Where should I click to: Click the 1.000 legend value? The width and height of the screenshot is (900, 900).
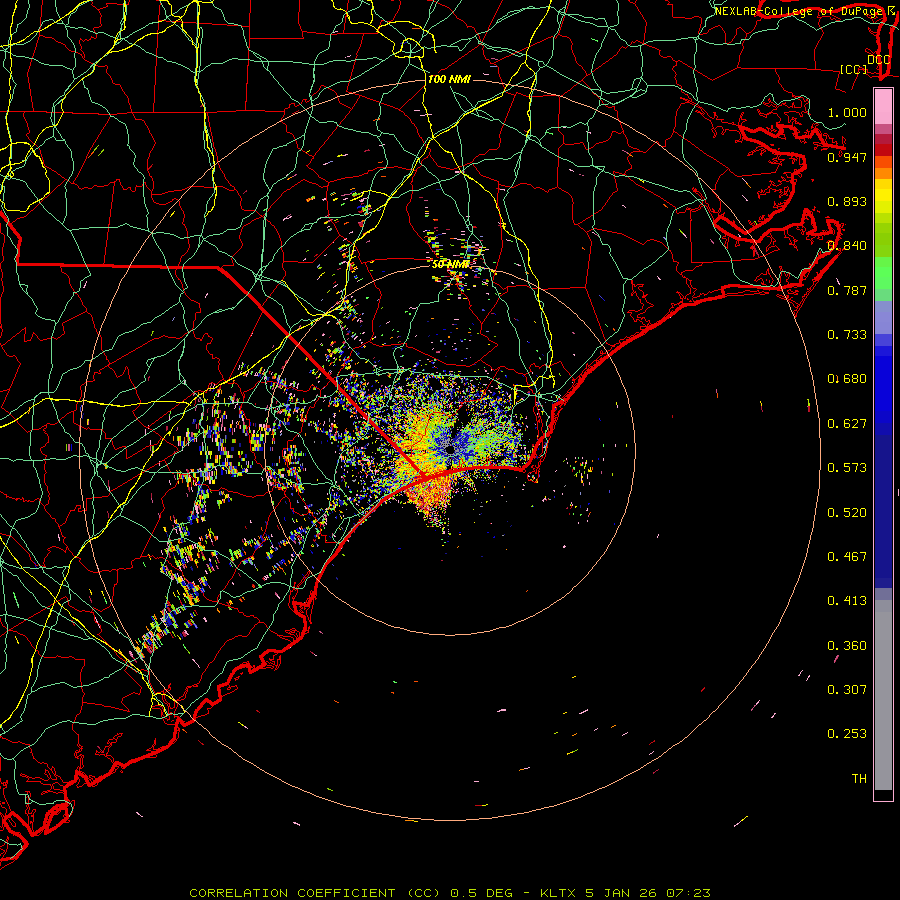tap(847, 112)
